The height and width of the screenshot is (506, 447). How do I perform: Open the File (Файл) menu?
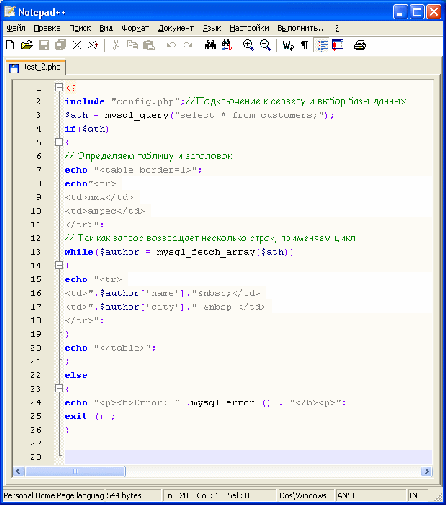coord(16,28)
